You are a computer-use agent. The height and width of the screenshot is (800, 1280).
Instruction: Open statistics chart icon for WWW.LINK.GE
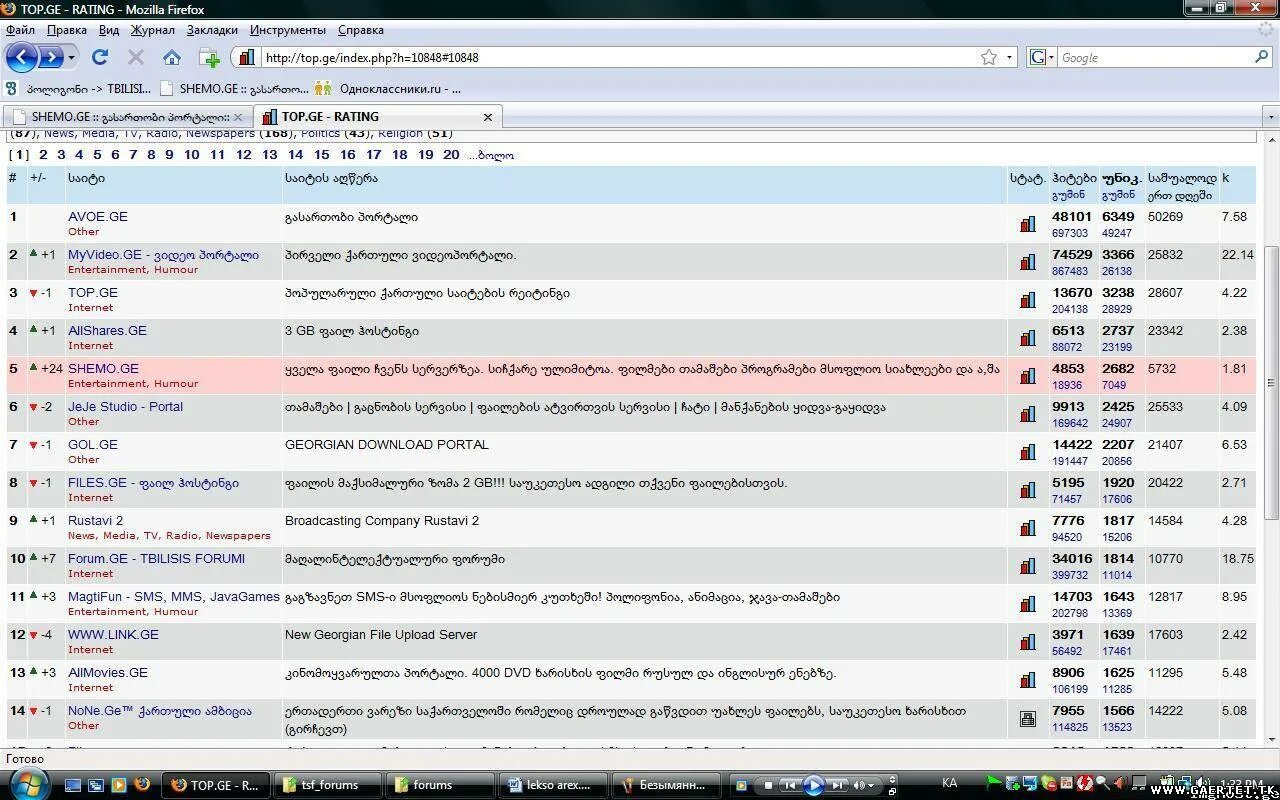click(1028, 642)
